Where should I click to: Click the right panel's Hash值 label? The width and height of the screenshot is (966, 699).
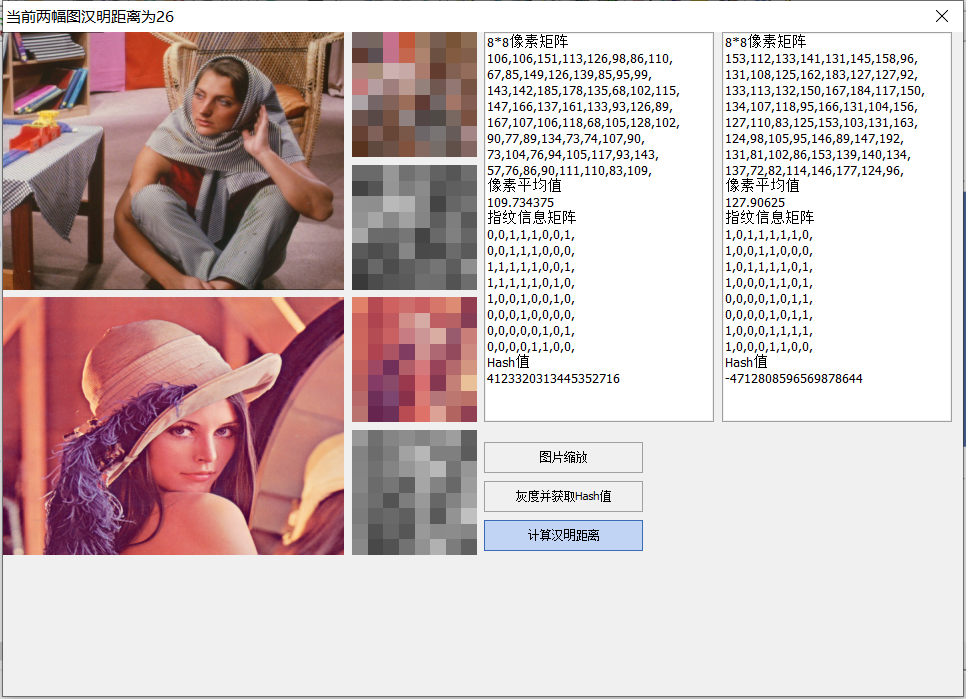746,362
